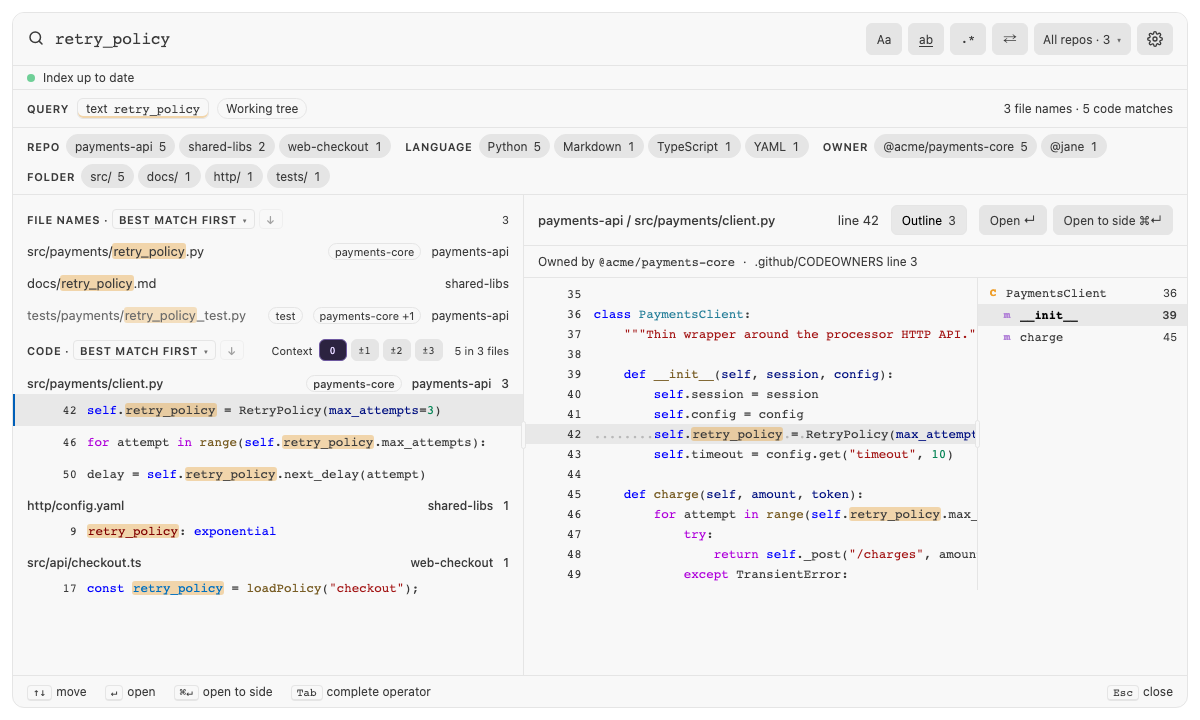Toggle case-sensitive Aa matching
The width and height of the screenshot is (1200, 720).
884,39
